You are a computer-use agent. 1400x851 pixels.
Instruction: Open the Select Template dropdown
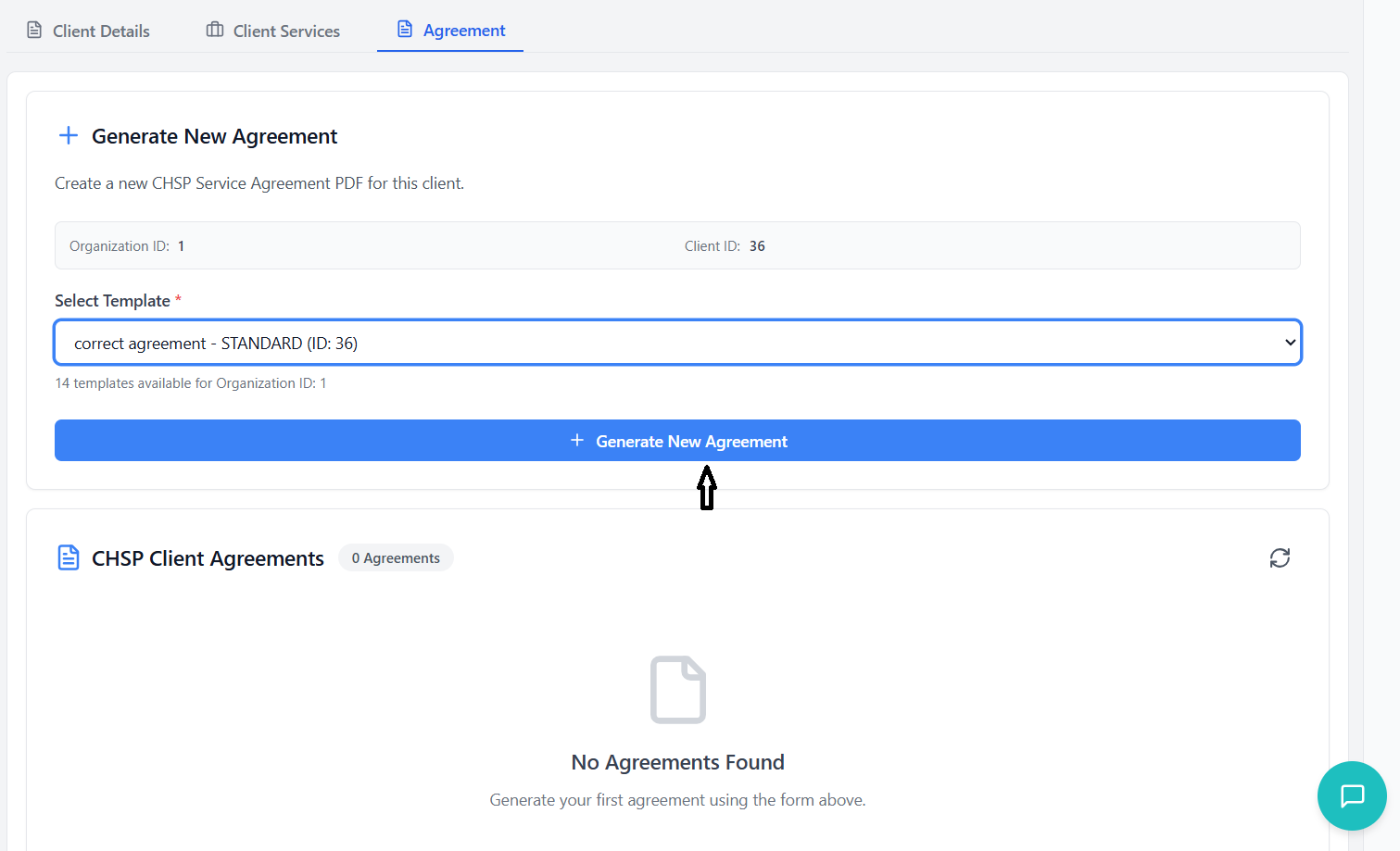676,343
